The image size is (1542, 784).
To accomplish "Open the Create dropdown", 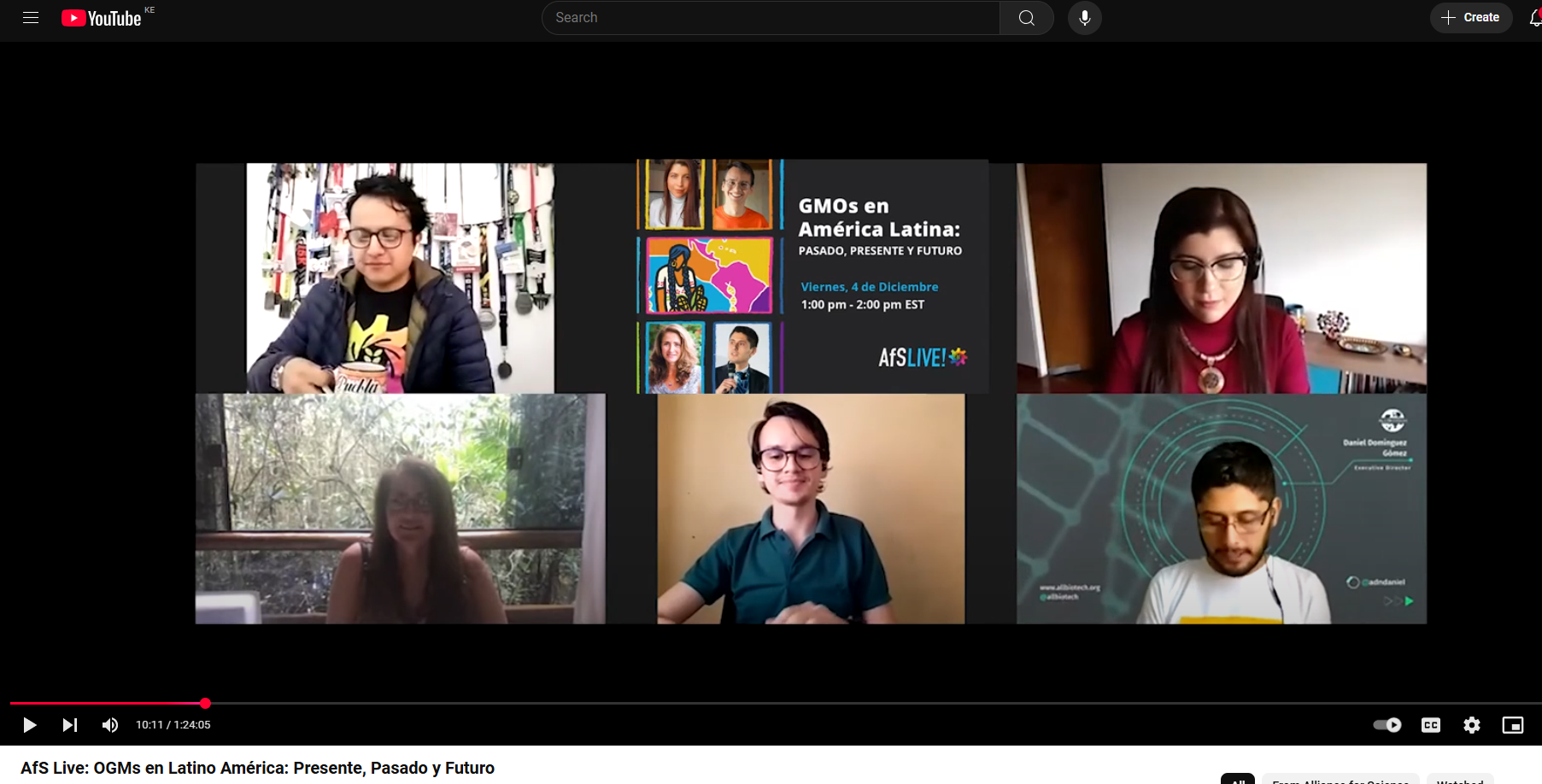I will (x=1471, y=18).
